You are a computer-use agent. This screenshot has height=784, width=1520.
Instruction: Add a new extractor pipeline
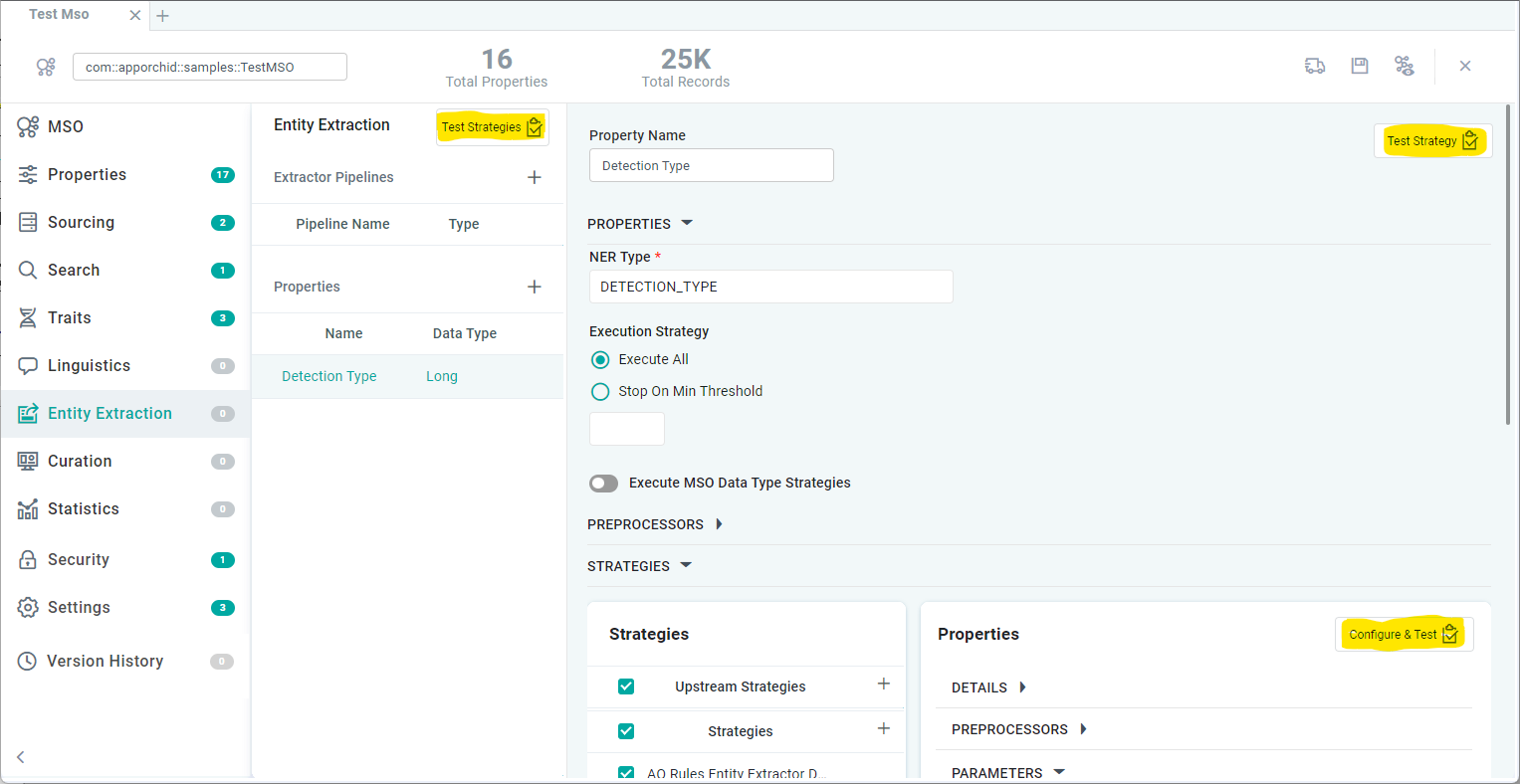[x=535, y=177]
